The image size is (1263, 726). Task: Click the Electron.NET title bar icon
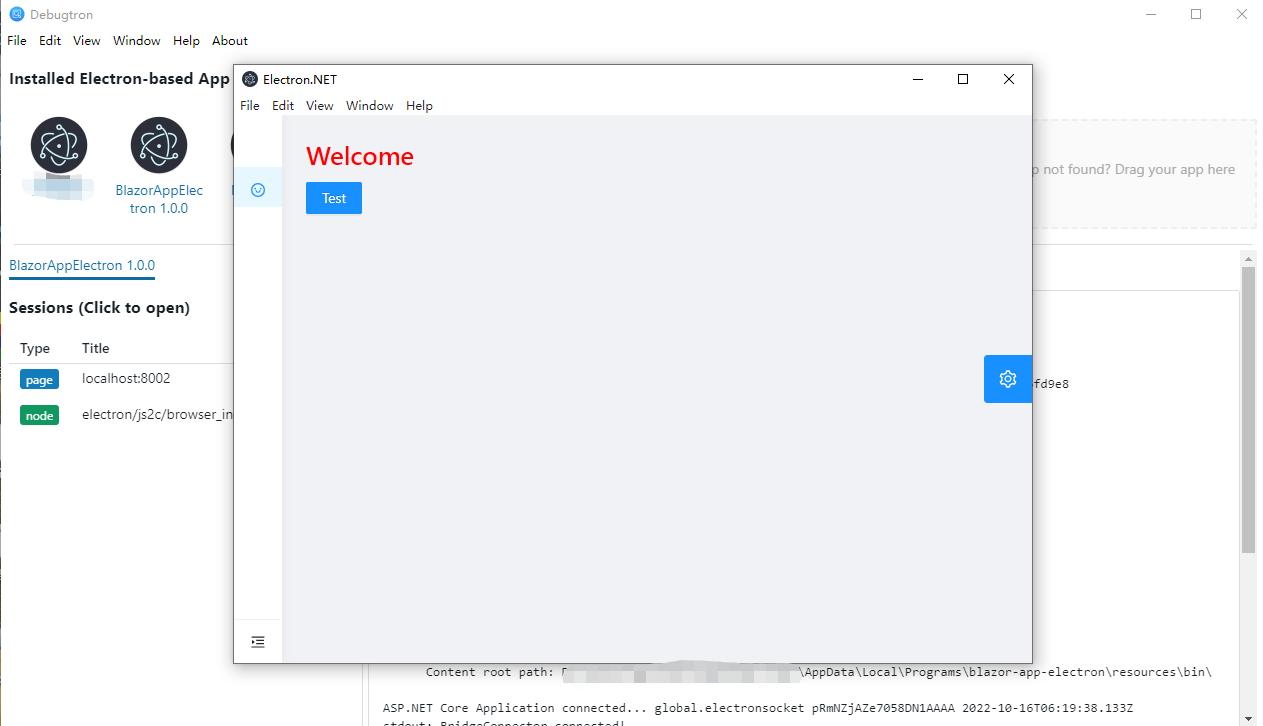tap(250, 79)
